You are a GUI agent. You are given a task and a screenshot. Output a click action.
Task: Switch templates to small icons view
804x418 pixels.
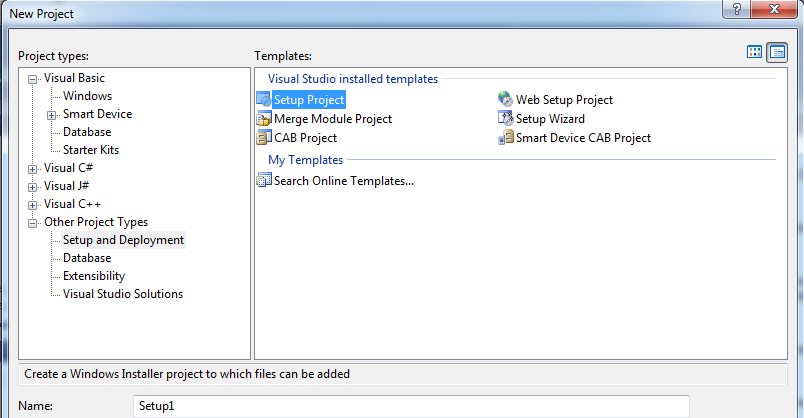[x=777, y=52]
